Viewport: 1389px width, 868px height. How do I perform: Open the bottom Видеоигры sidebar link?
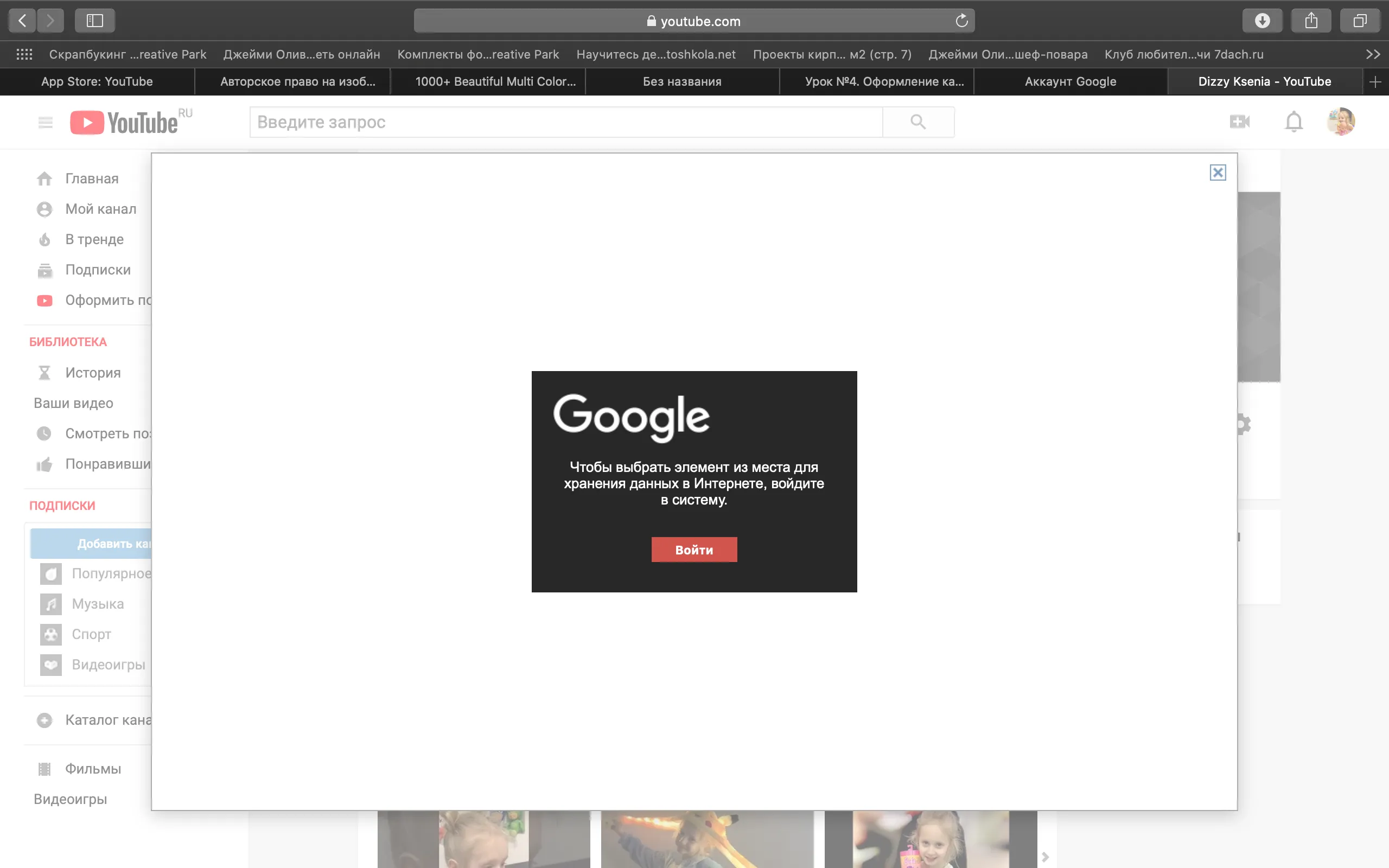tap(70, 799)
